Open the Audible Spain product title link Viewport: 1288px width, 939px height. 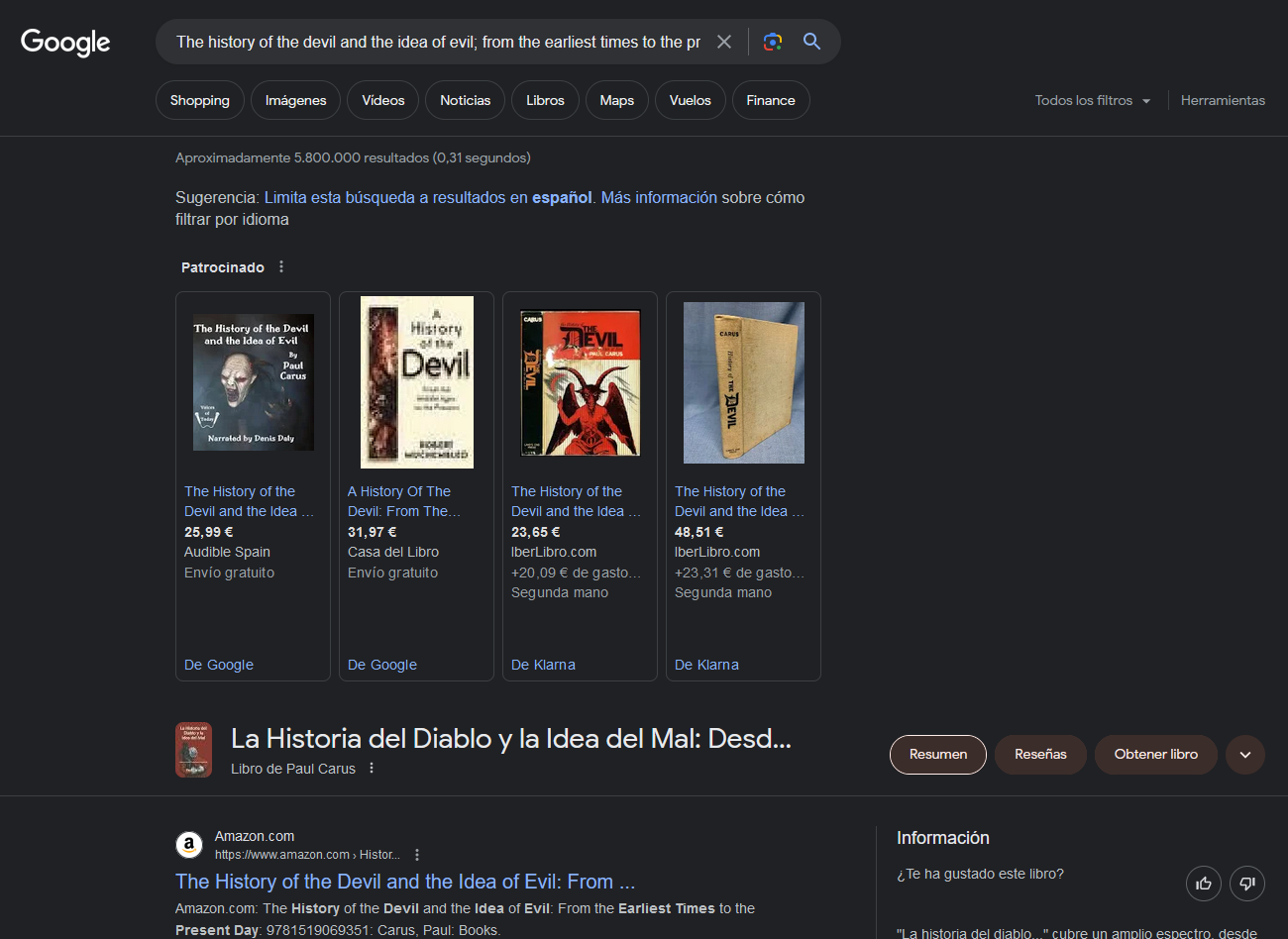pos(249,501)
